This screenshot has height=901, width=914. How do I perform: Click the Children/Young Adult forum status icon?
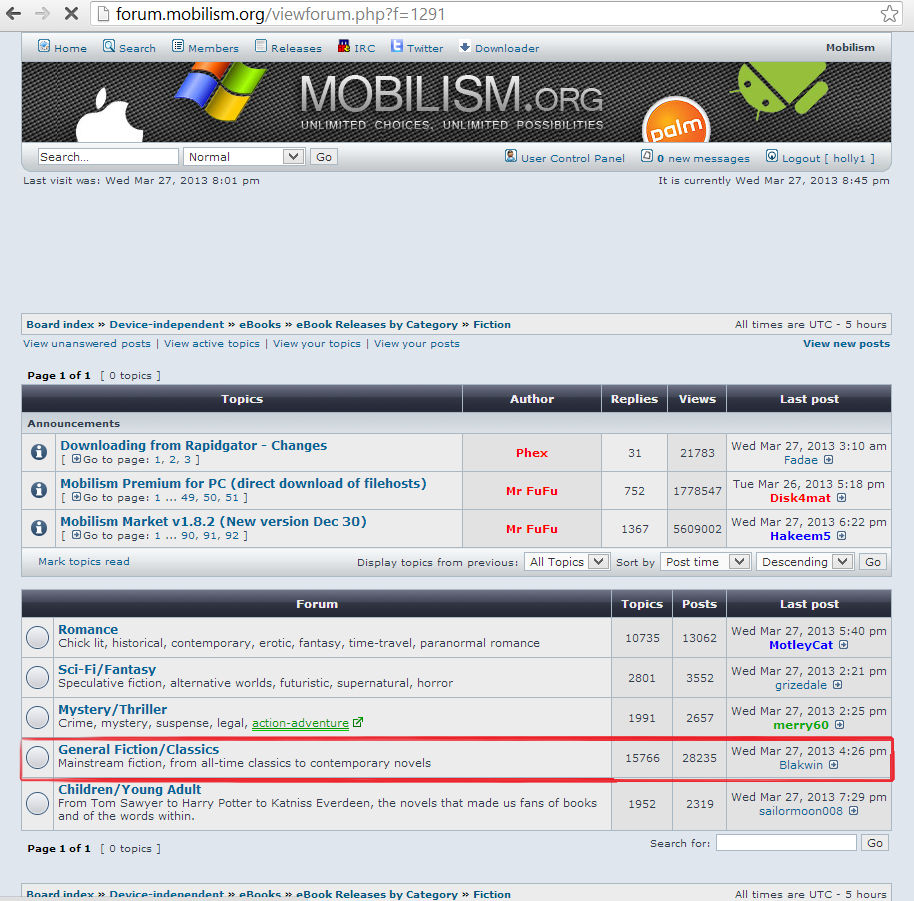coord(37,803)
